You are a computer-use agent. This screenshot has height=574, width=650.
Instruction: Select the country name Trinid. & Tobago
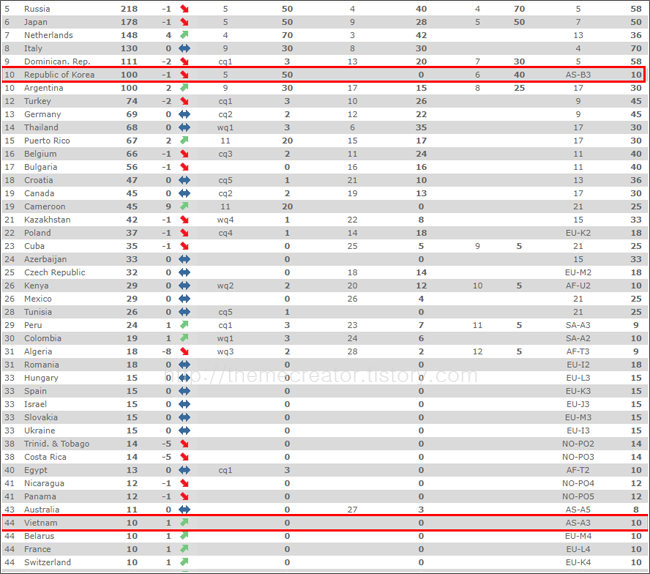[x=57, y=444]
